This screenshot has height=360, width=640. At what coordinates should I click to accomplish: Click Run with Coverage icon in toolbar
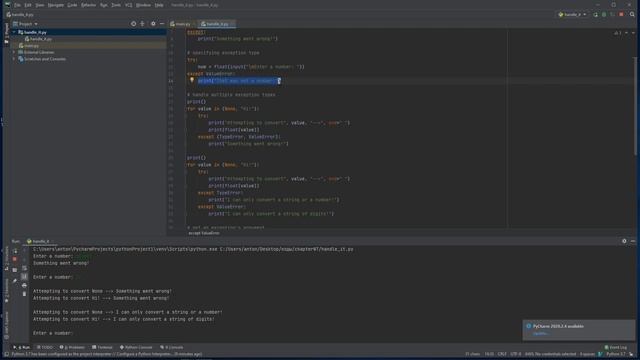click(x=612, y=15)
